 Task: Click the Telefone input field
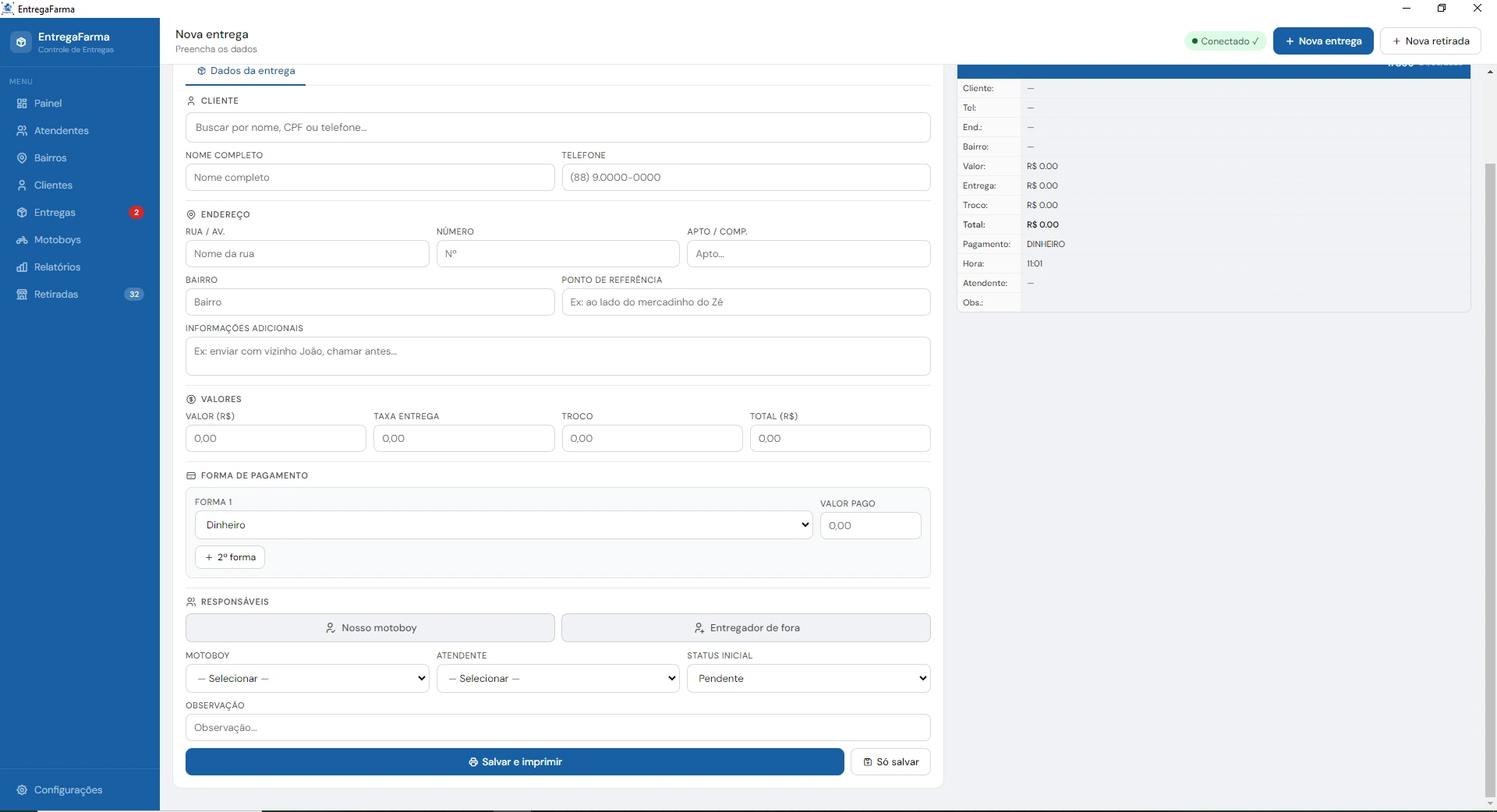click(x=746, y=178)
